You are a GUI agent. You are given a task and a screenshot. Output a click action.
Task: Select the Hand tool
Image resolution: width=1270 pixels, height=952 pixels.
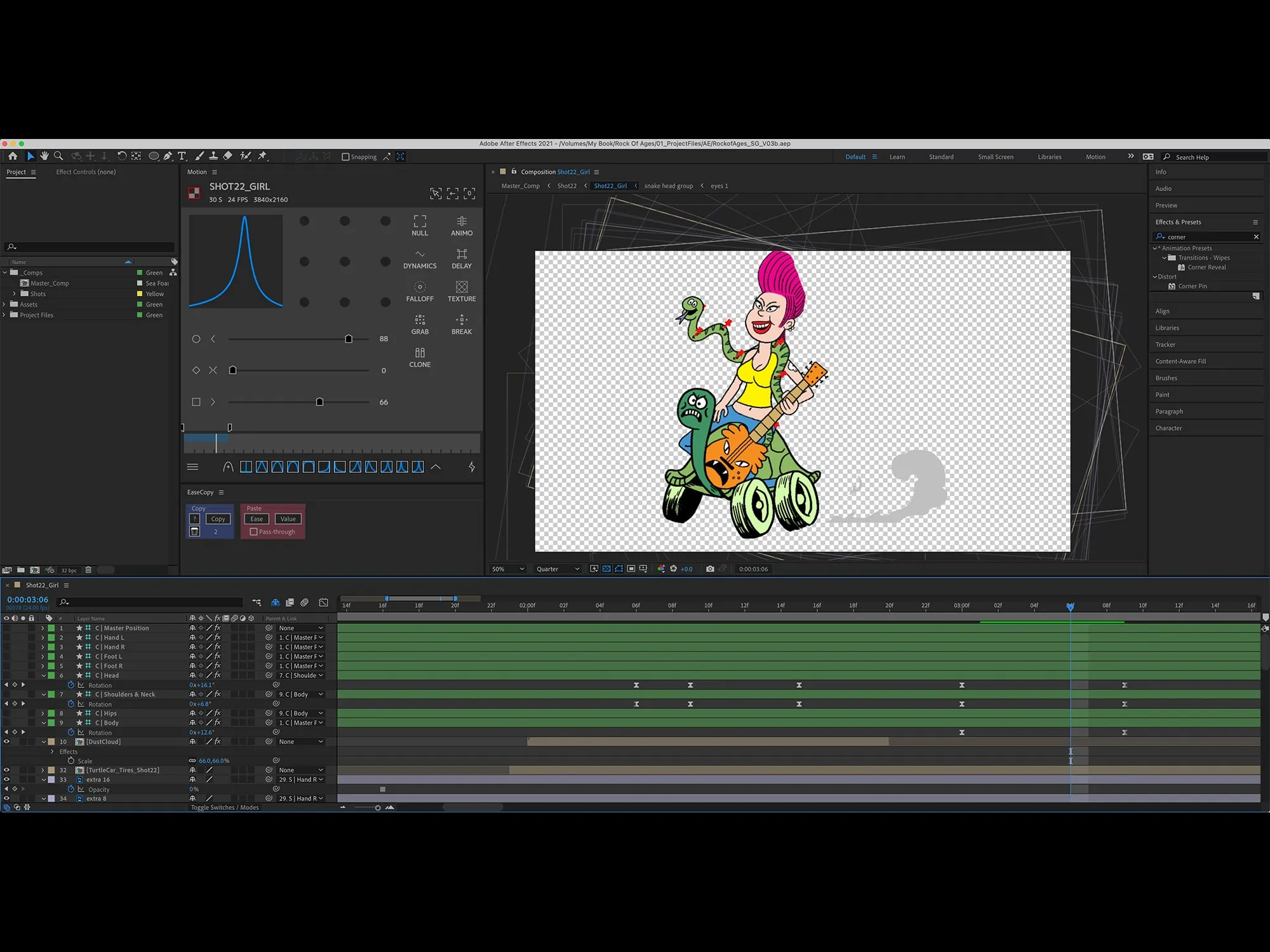[44, 156]
